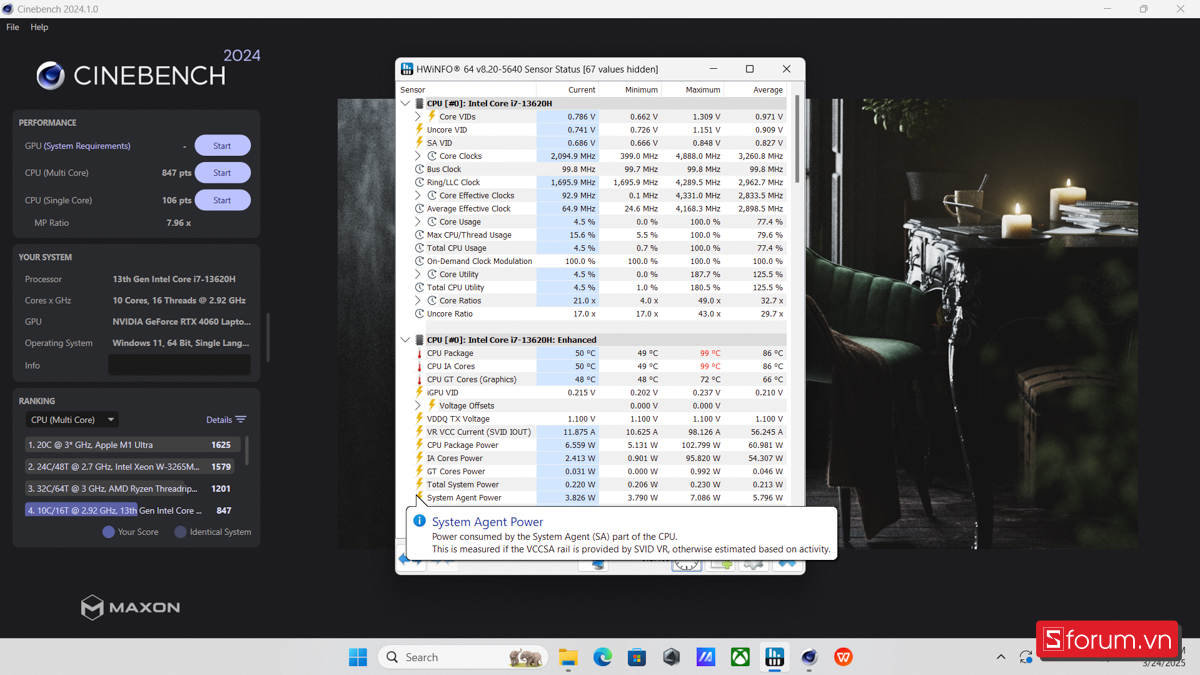Viewport: 1200px width, 675px height.
Task: Click the Current column header
Action: [568, 90]
